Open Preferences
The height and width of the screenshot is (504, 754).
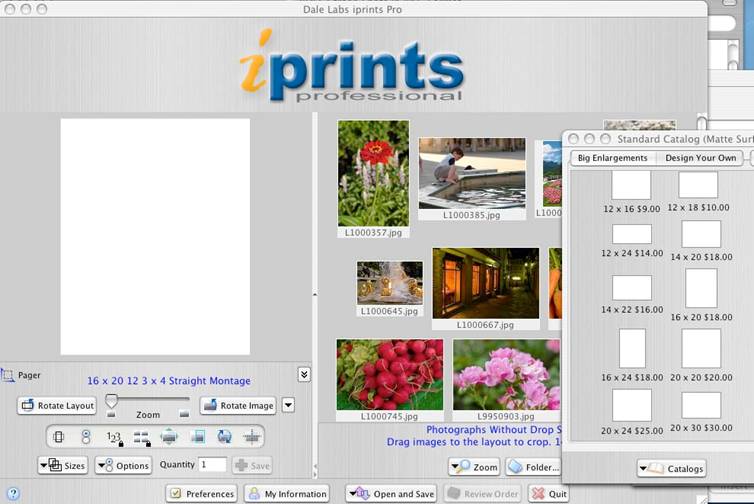tap(202, 493)
